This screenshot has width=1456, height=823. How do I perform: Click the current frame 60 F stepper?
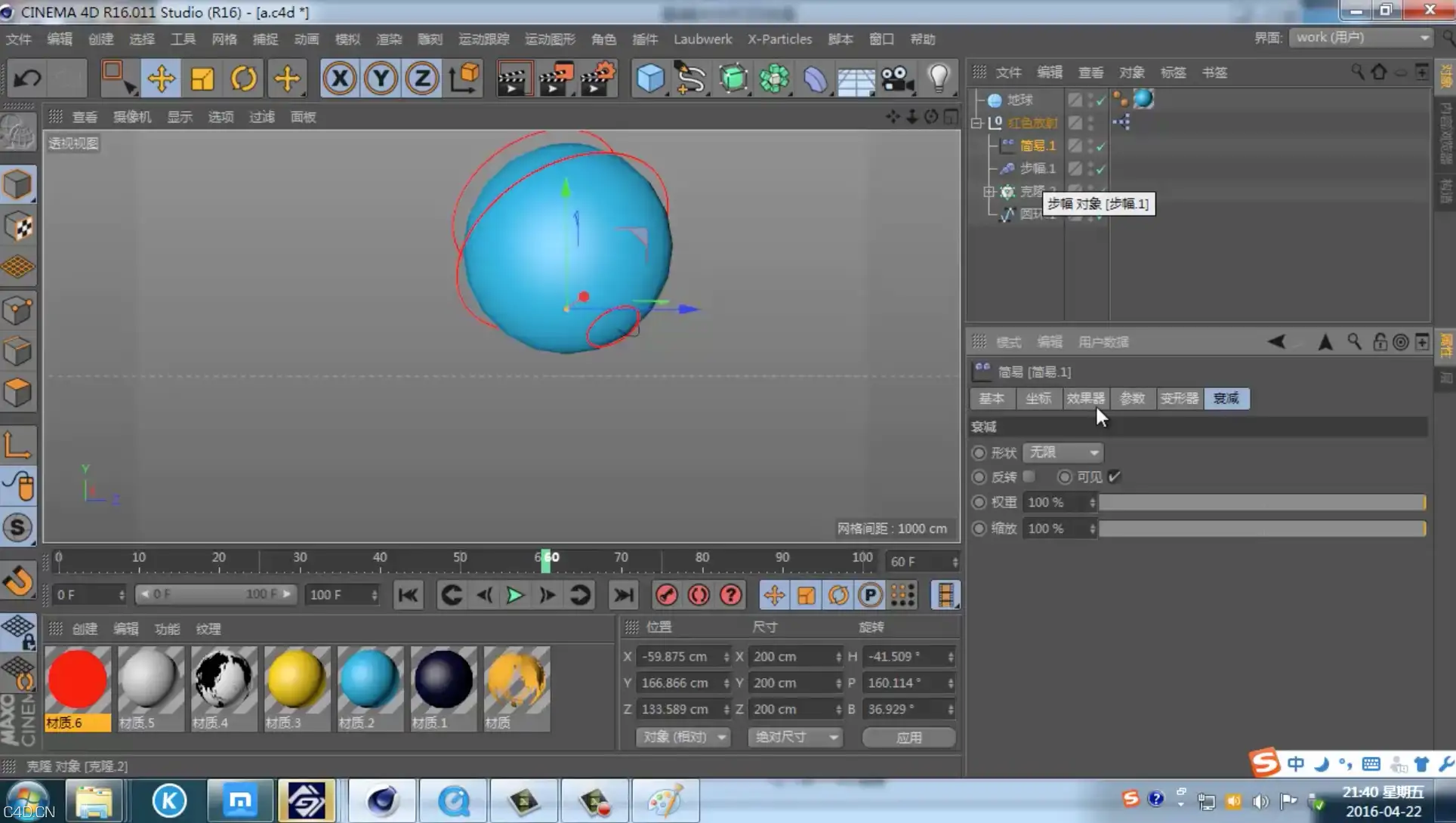click(955, 562)
